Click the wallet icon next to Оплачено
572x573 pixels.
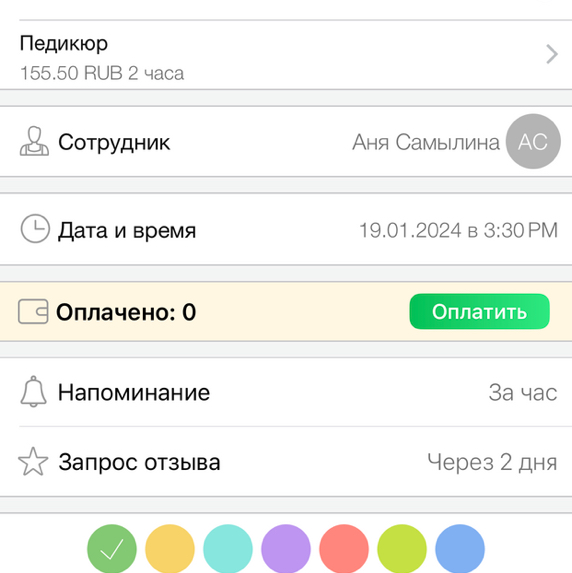[x=33, y=311]
